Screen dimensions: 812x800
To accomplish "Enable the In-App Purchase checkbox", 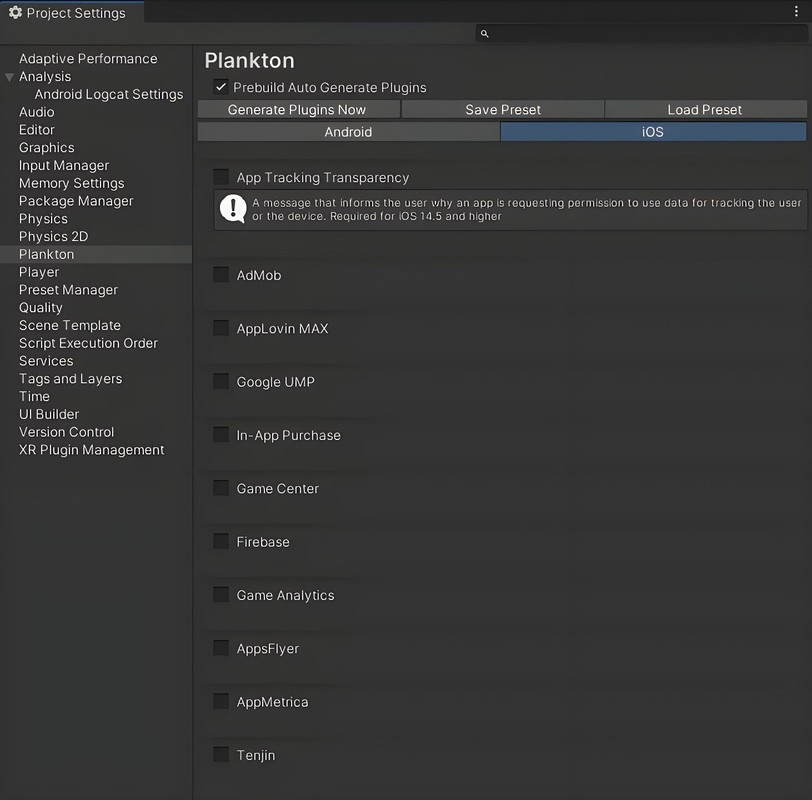I will tap(221, 435).
